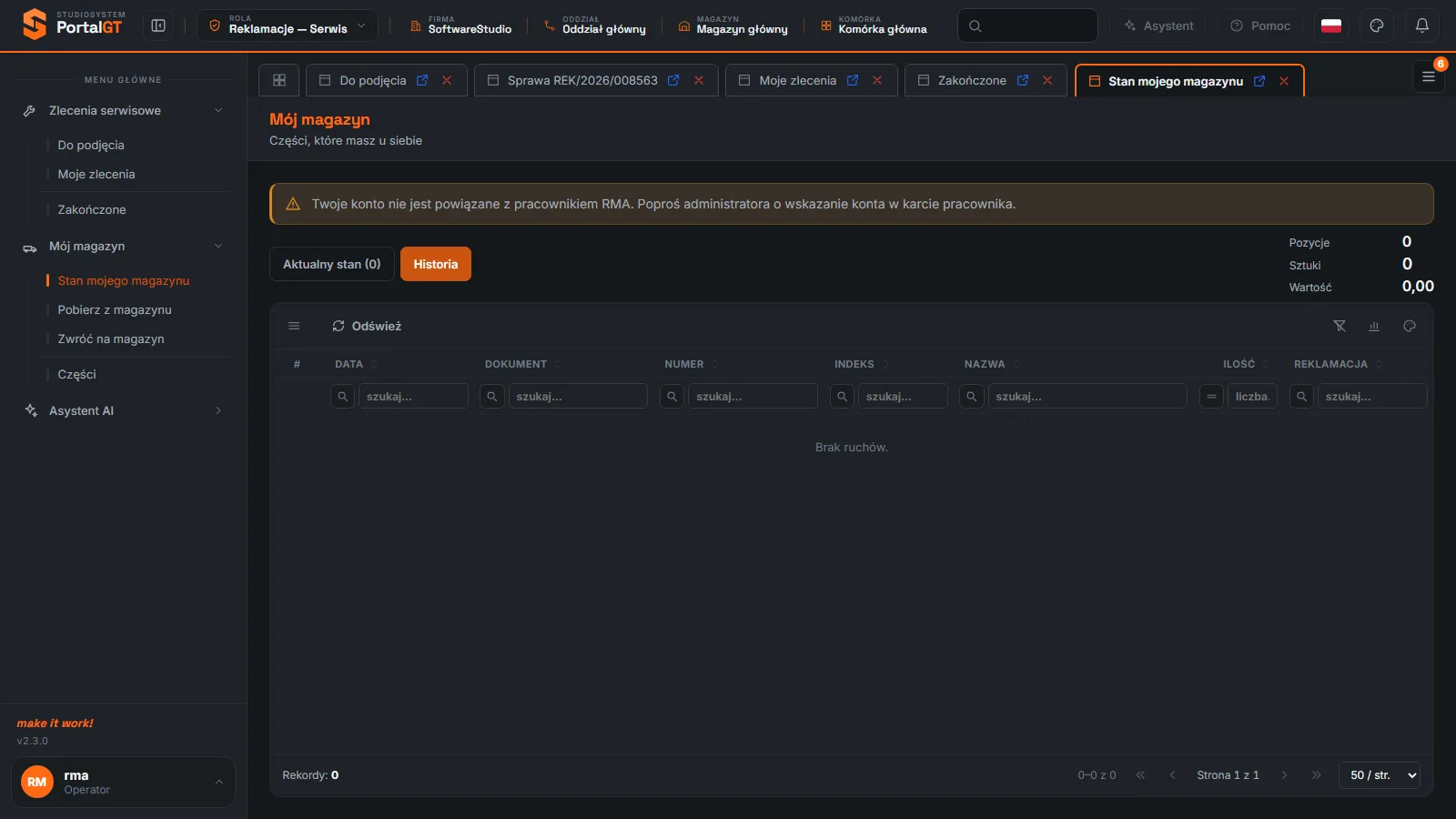Open the grid palette settings icon
The image size is (1456, 819).
tap(1410, 326)
